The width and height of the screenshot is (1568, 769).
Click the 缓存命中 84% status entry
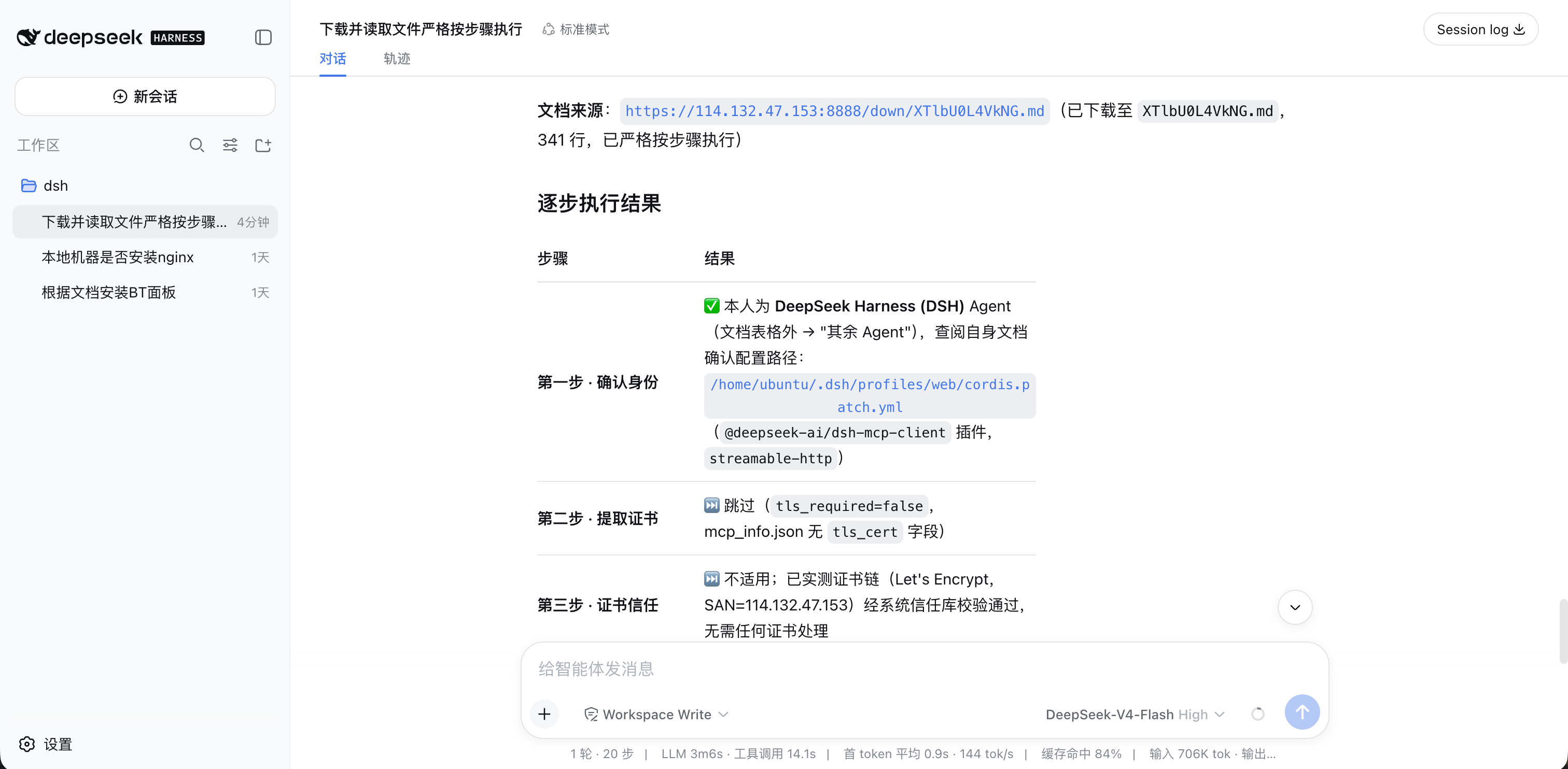[1081, 754]
